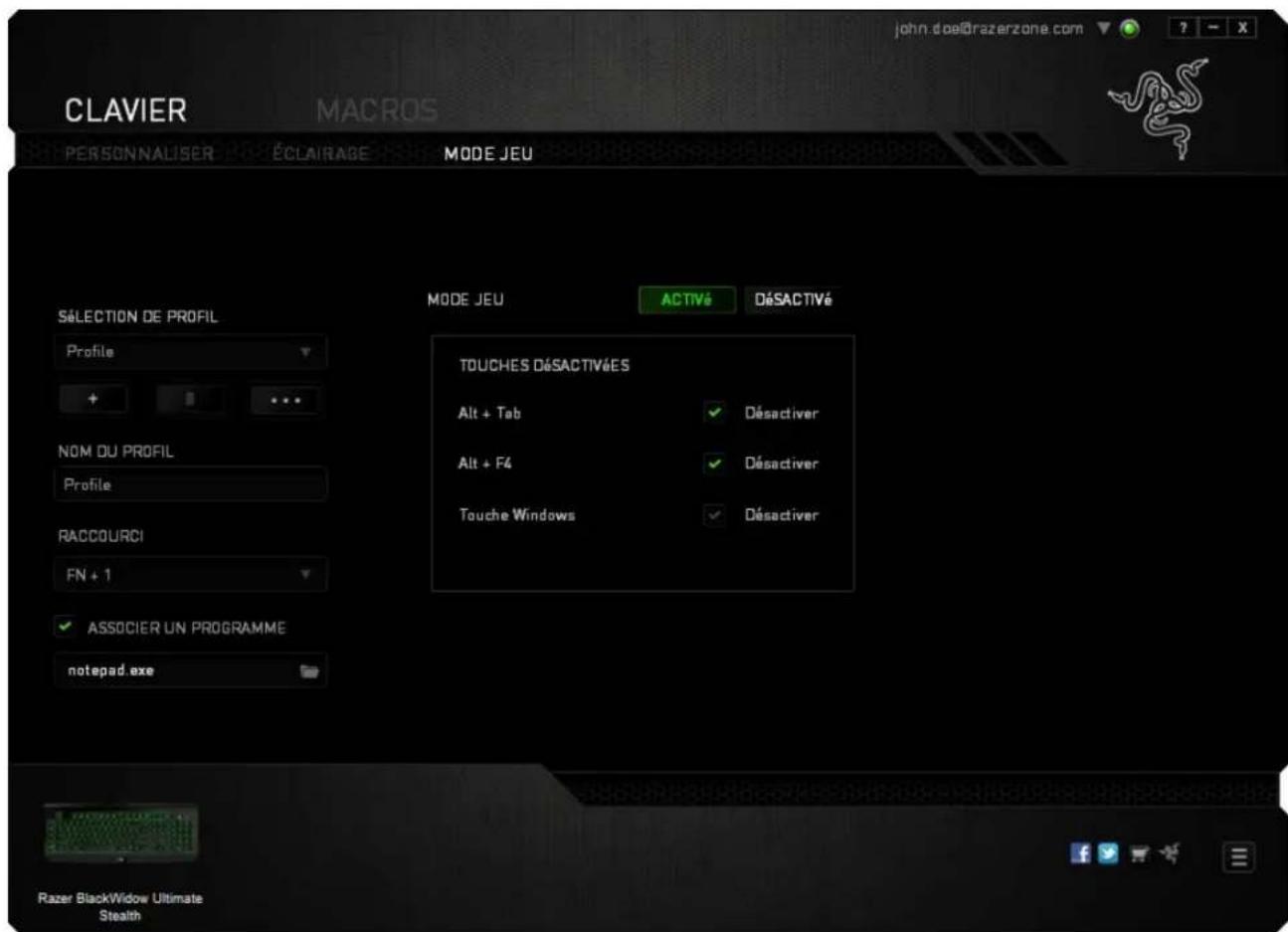Click the Alt + Tab label

click(x=489, y=413)
